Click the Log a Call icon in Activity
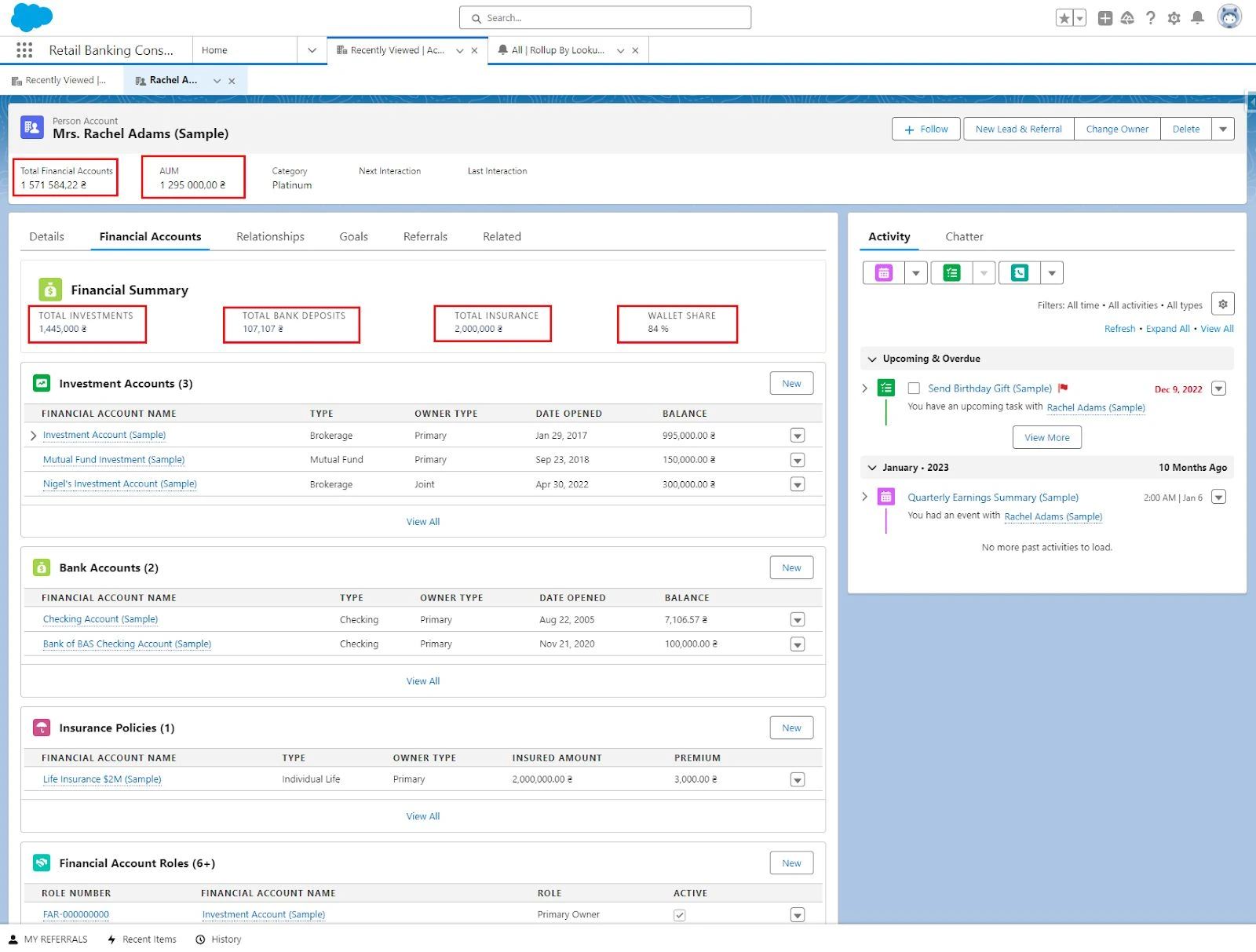This screenshot has height=952, width=1256. point(1020,273)
